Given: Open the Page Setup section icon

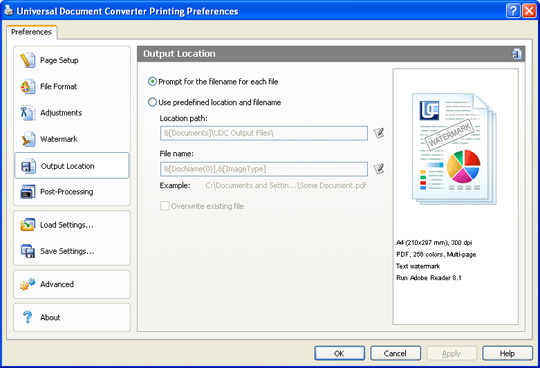Looking at the screenshot, I should coord(28,60).
